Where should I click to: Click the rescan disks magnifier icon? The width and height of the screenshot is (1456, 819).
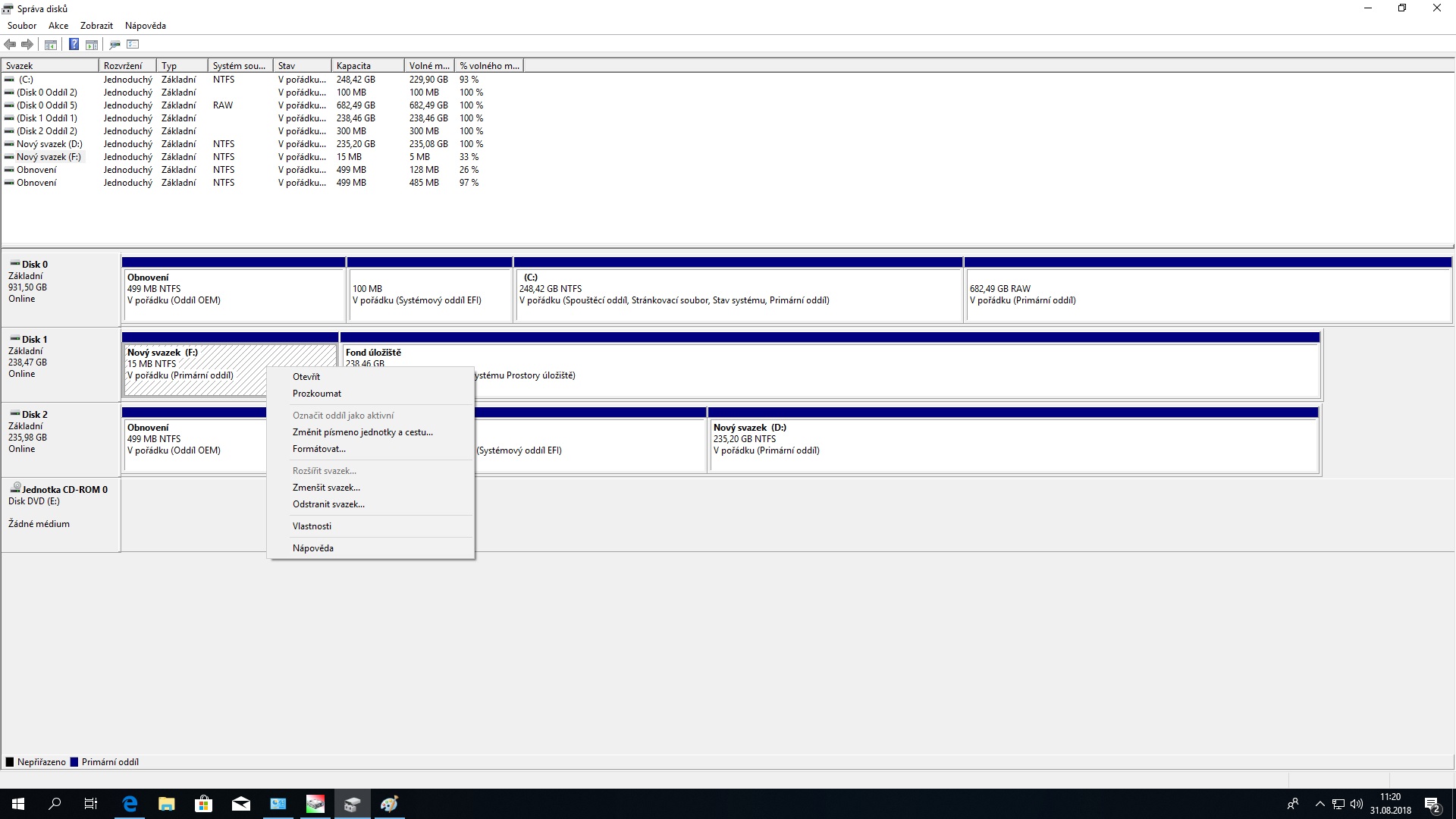coord(115,45)
